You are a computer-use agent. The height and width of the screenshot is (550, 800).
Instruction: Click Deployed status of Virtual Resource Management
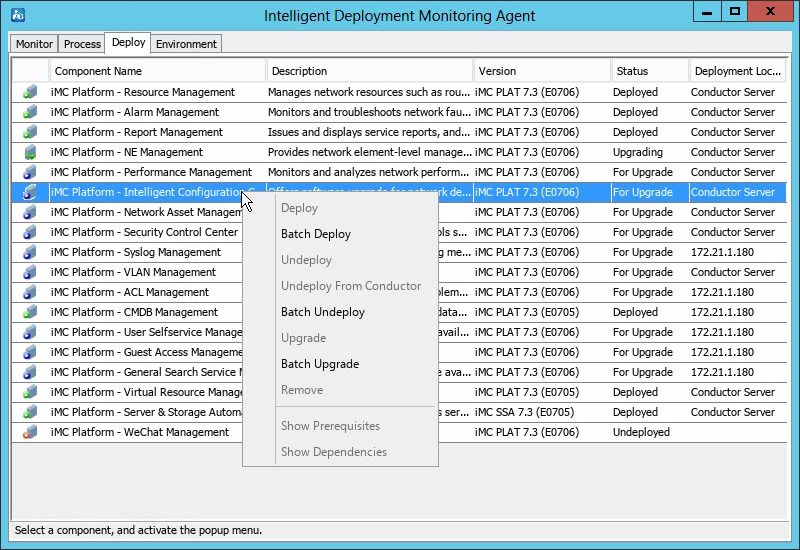click(x=635, y=392)
